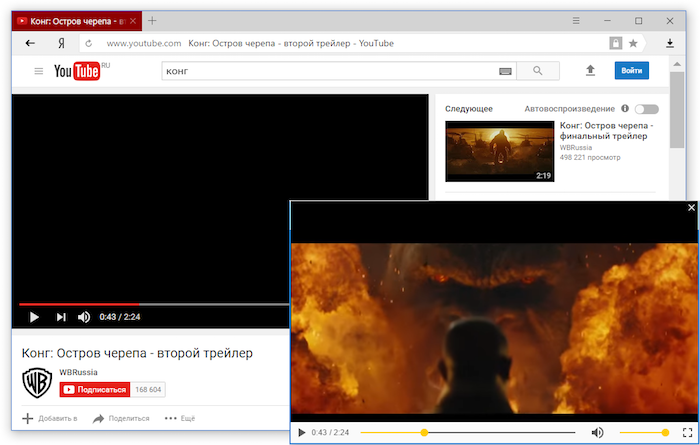Mute sound in the pop-out player
The width and height of the screenshot is (700, 445).
point(597,433)
